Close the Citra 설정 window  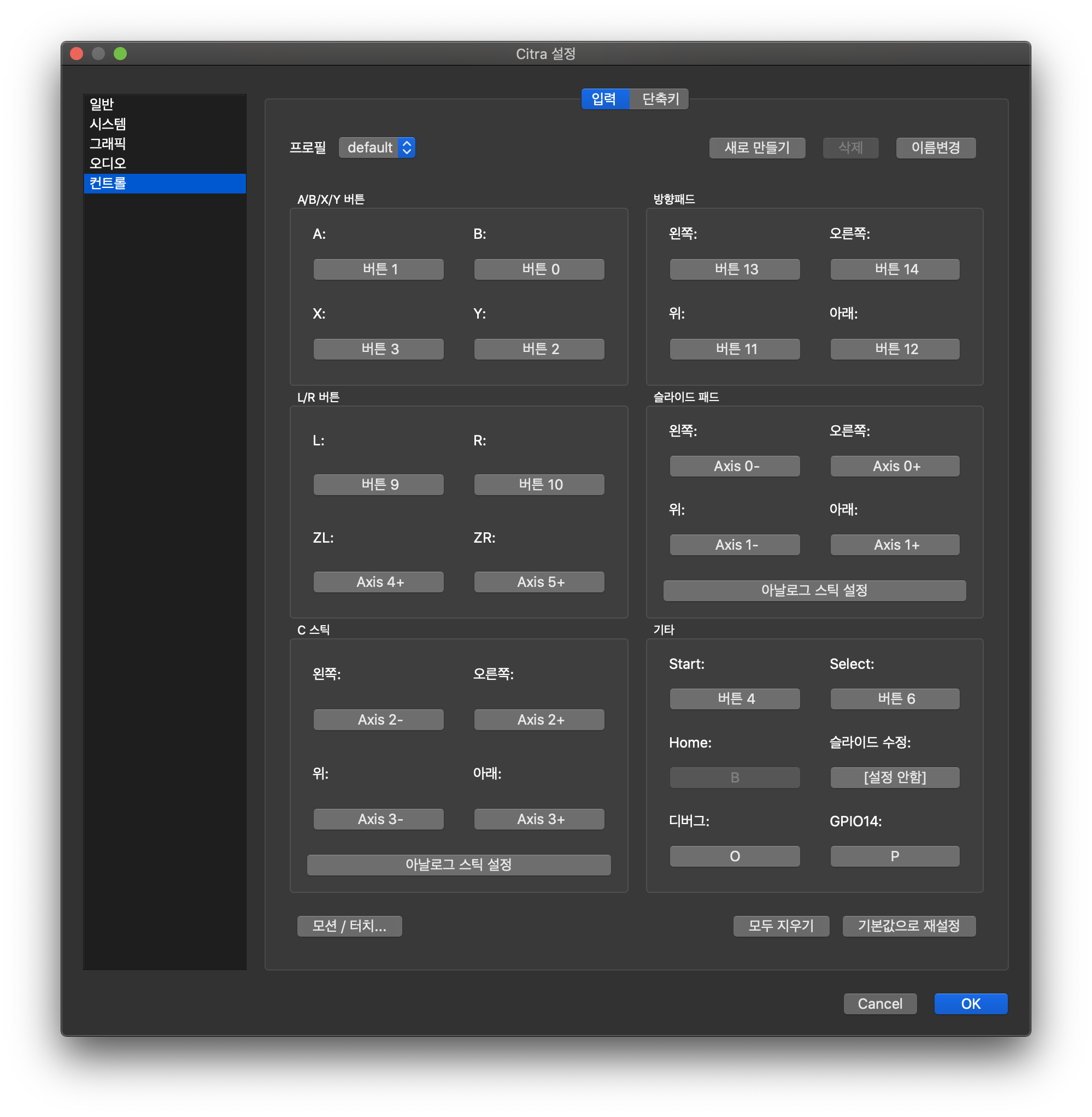pos(77,54)
